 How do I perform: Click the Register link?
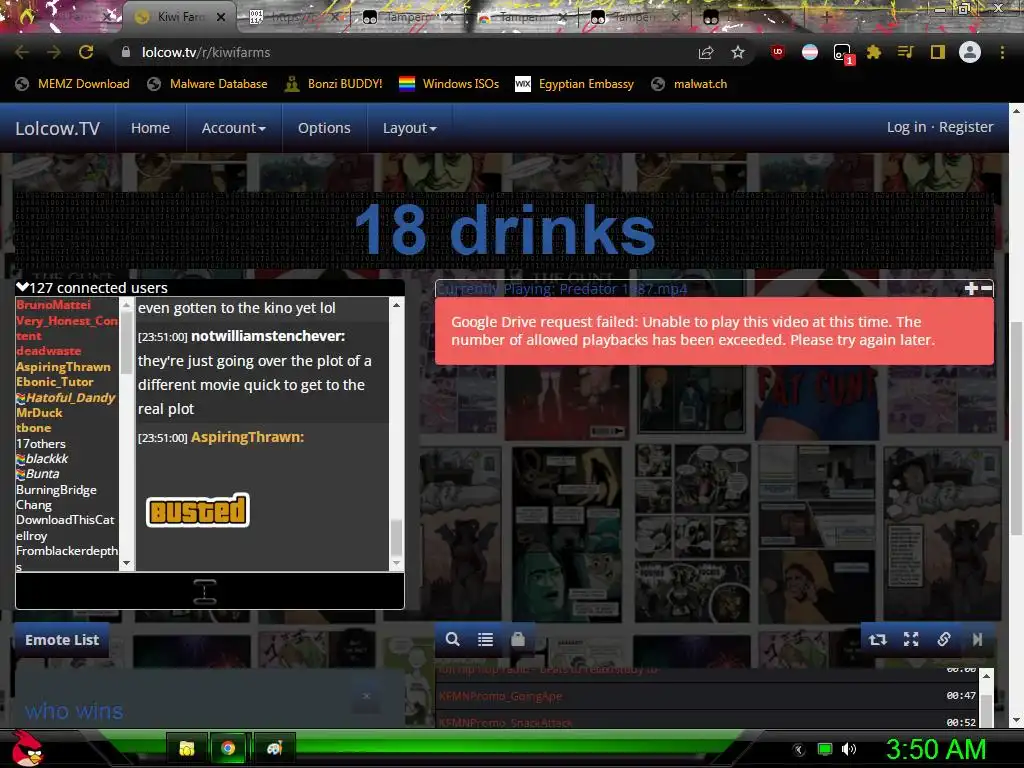tap(966, 127)
